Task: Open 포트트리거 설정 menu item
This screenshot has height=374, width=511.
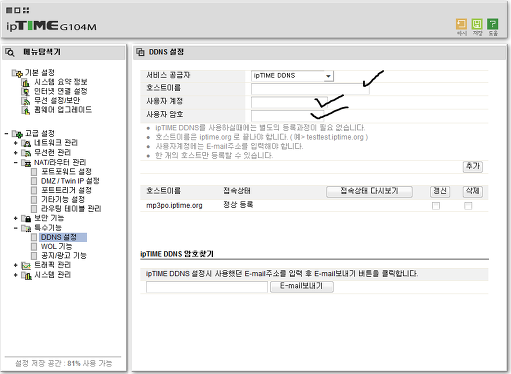Action: (x=66, y=190)
